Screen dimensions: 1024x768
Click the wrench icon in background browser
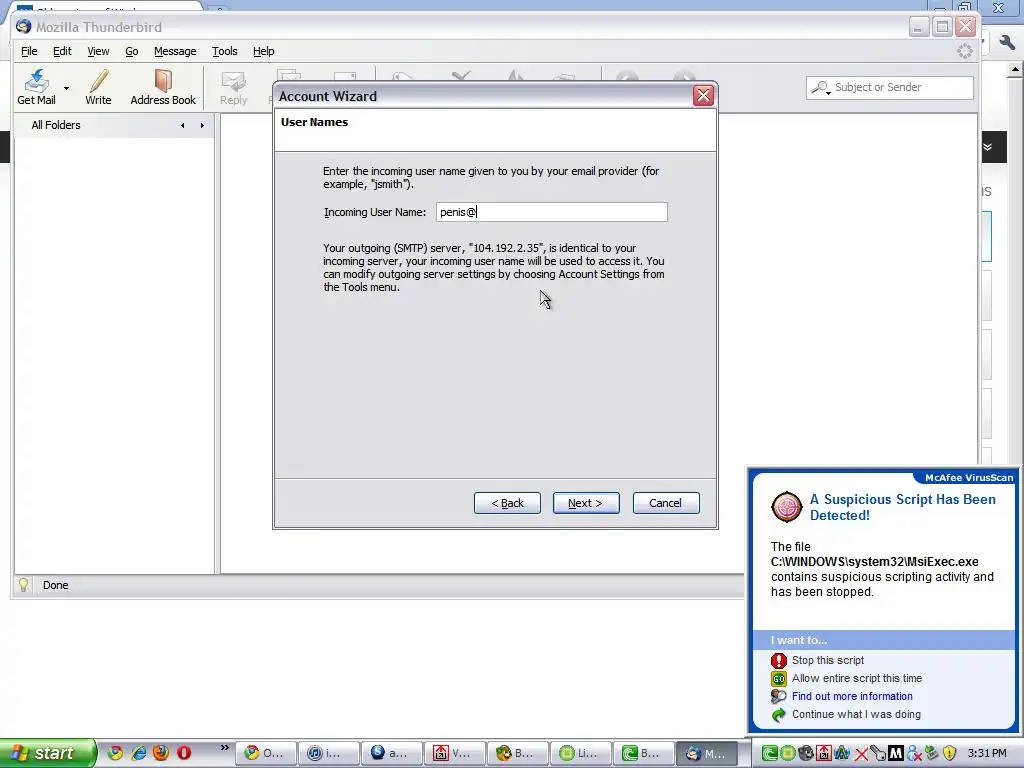point(1007,43)
